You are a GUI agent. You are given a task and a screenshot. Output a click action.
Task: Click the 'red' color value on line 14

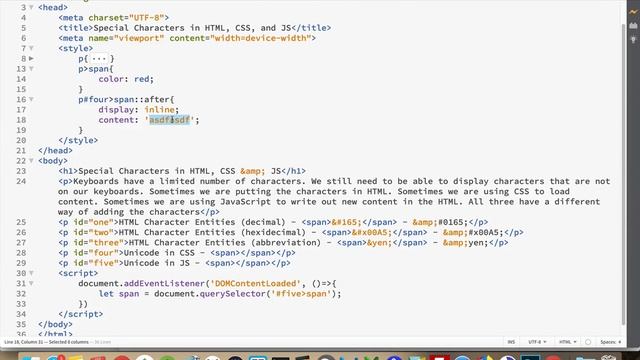click(x=141, y=79)
